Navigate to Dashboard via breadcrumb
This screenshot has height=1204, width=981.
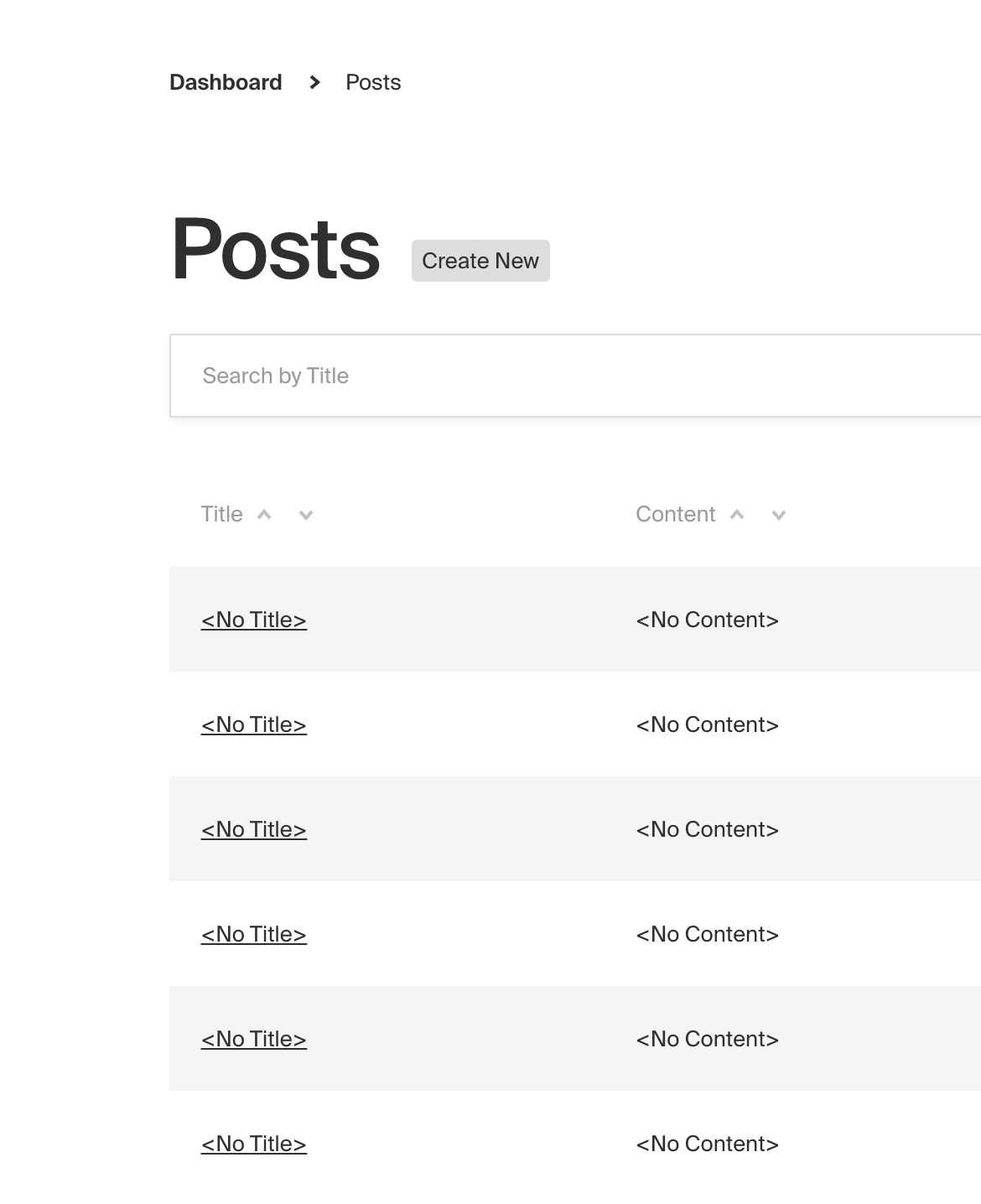point(226,82)
